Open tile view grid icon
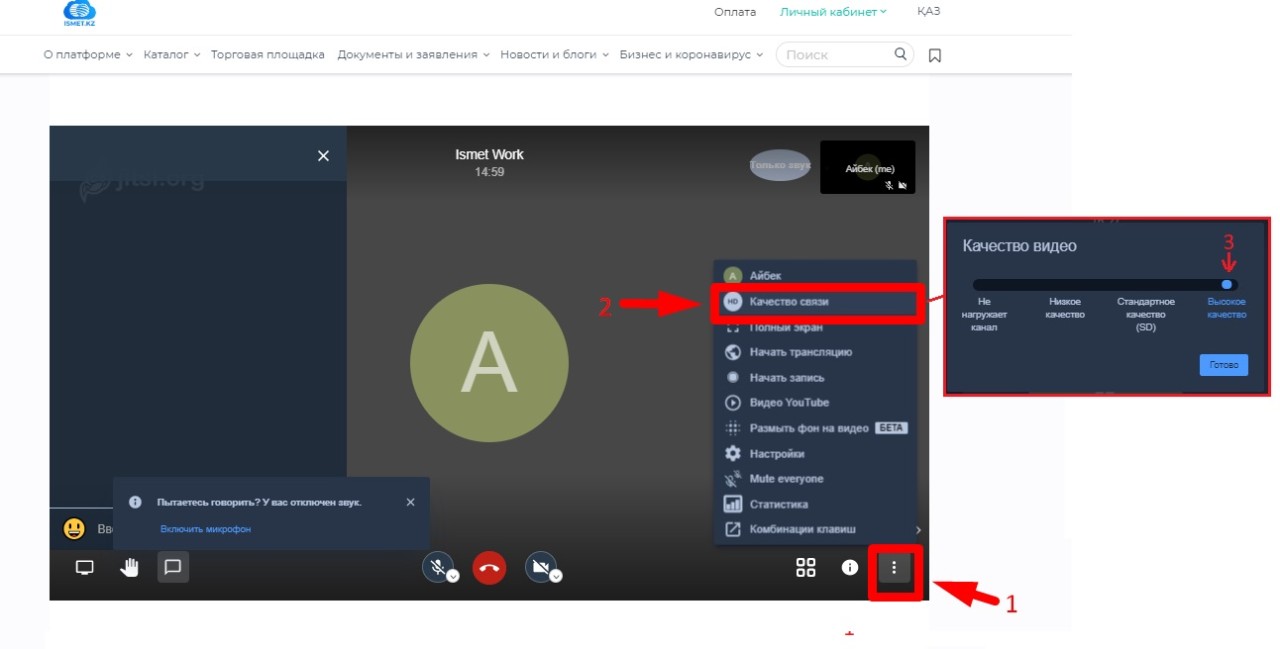Image resolution: width=1280 pixels, height=649 pixels. coord(805,568)
